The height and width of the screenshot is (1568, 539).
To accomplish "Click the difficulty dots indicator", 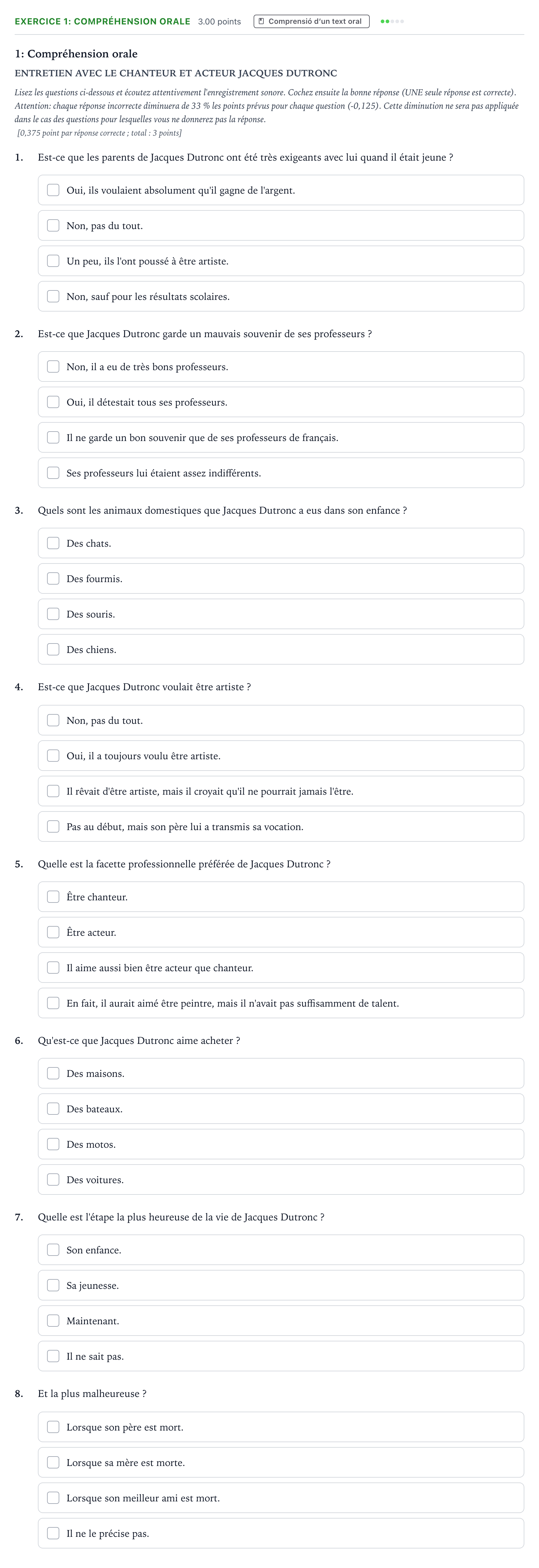I will (392, 21).
